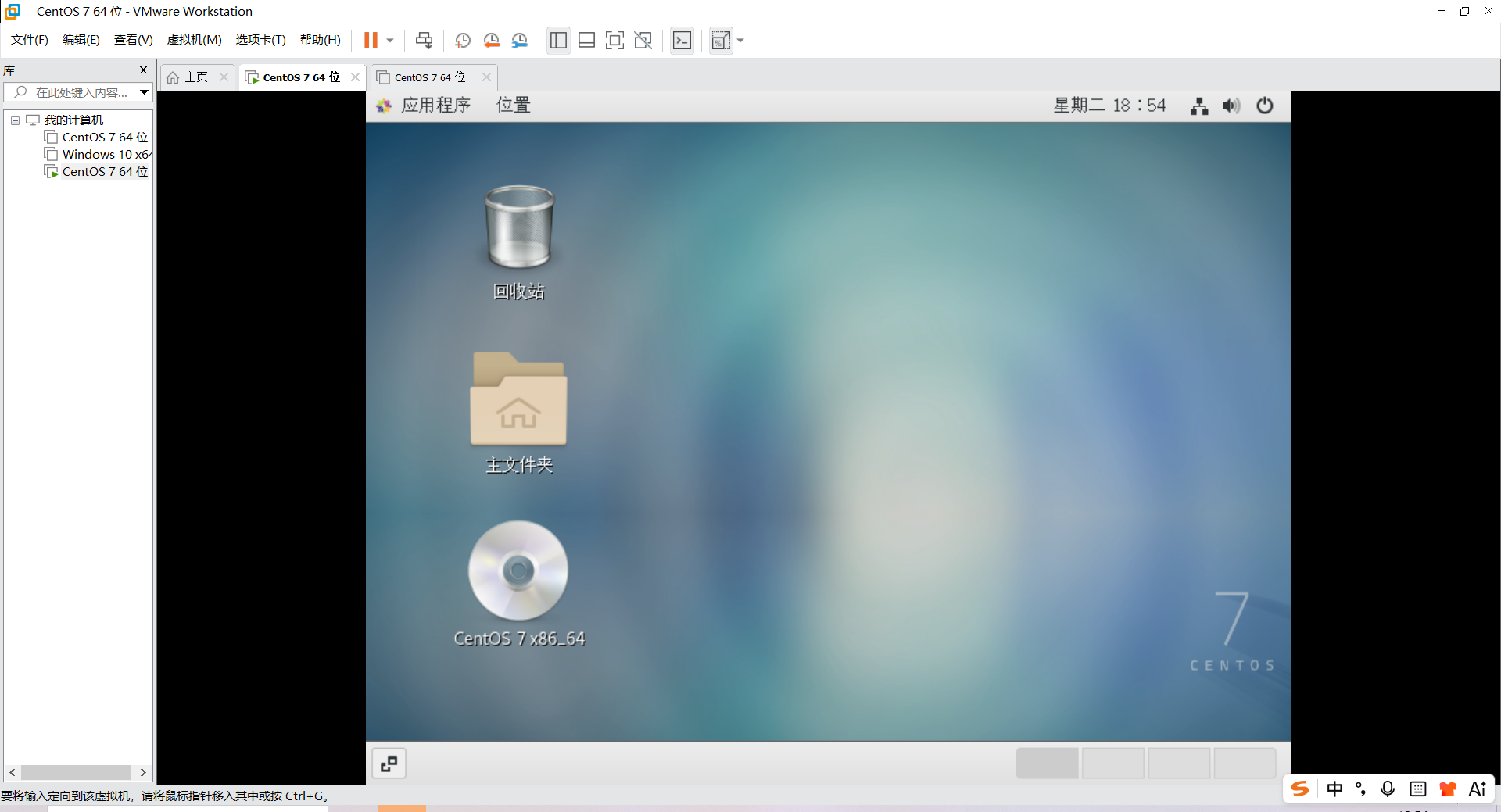Viewport: 1501px width, 812px height.
Task: Click the volume speaker icon in CentOS
Action: point(1232,106)
